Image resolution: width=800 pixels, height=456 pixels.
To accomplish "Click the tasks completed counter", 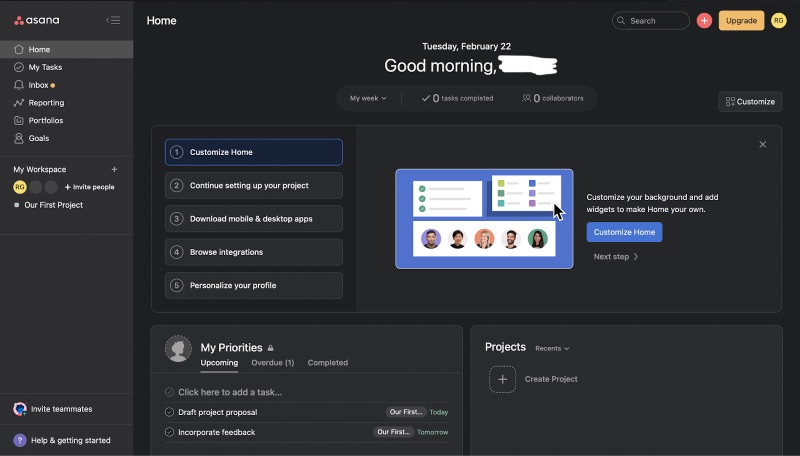I will [457, 98].
